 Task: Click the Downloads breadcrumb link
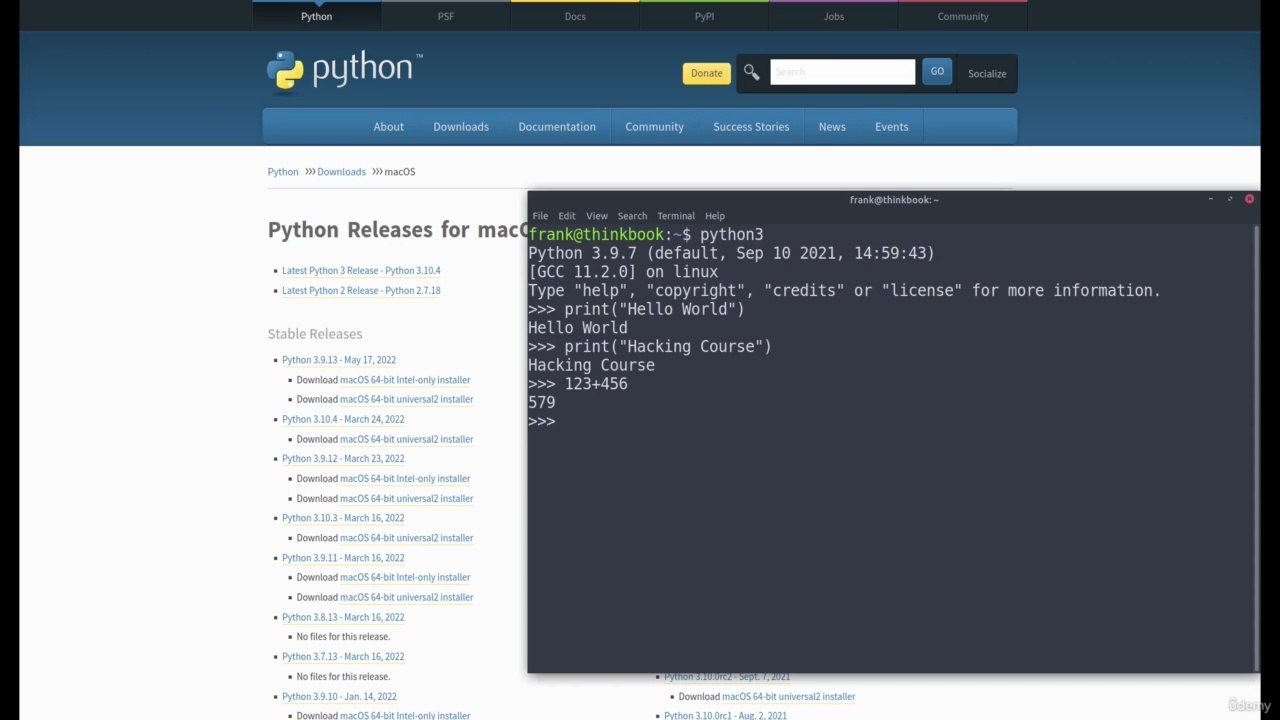(x=341, y=172)
